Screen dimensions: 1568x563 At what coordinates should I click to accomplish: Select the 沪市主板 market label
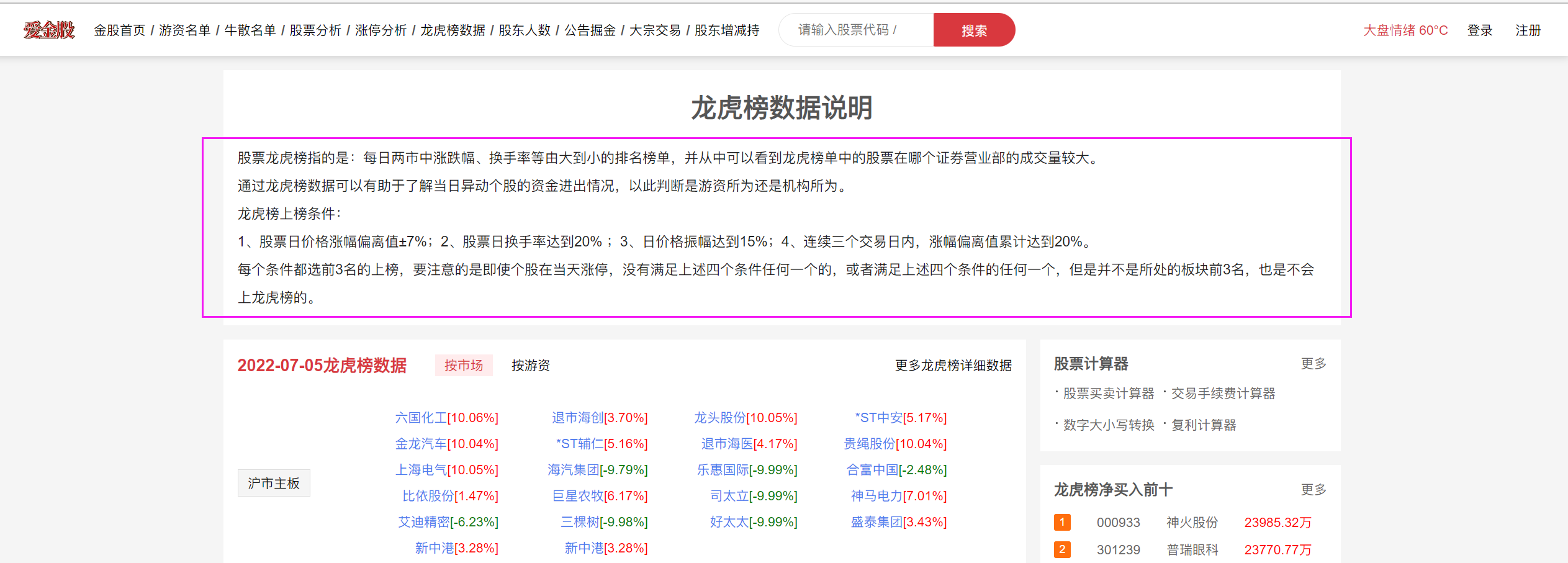[274, 483]
